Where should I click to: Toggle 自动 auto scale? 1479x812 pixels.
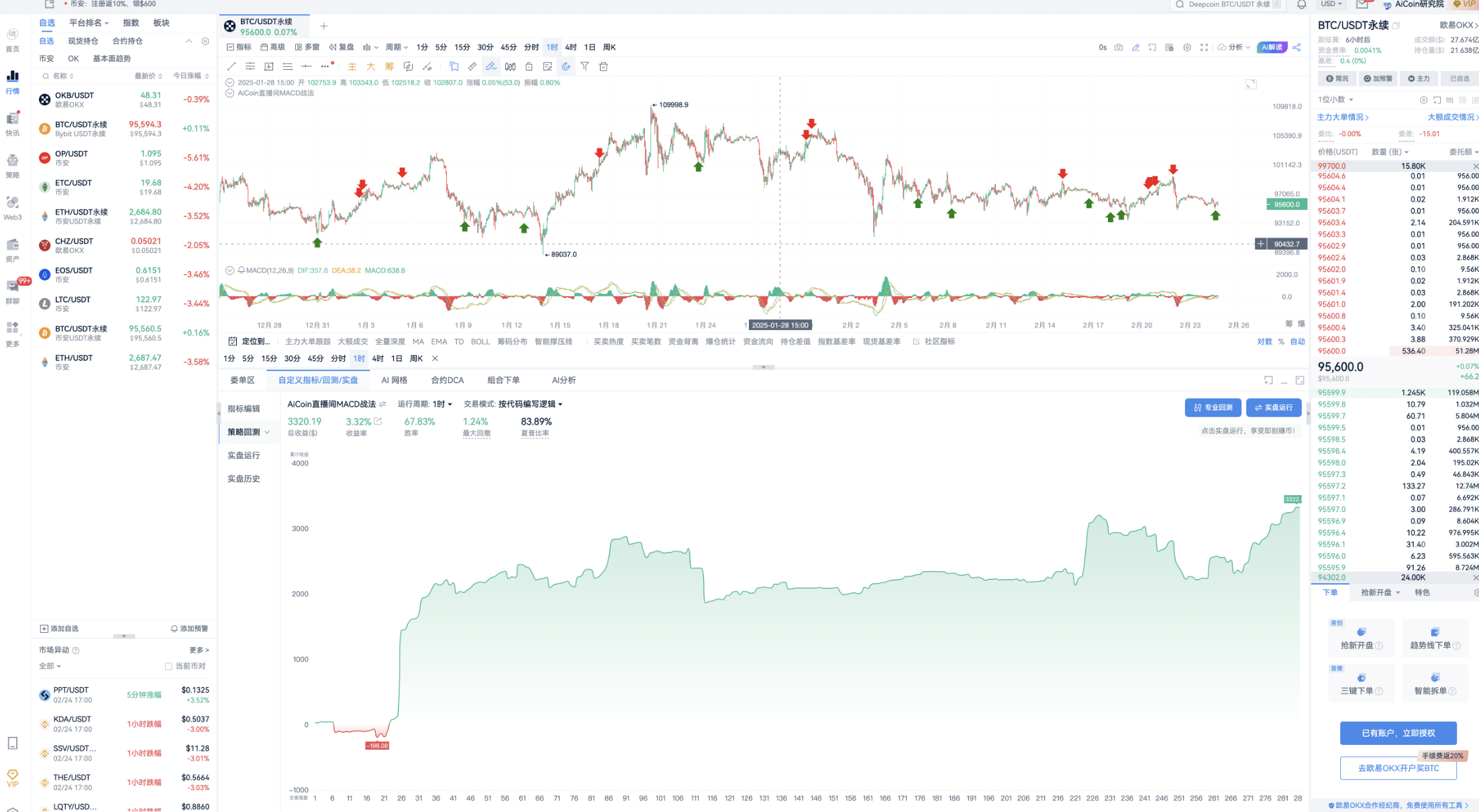[1298, 342]
